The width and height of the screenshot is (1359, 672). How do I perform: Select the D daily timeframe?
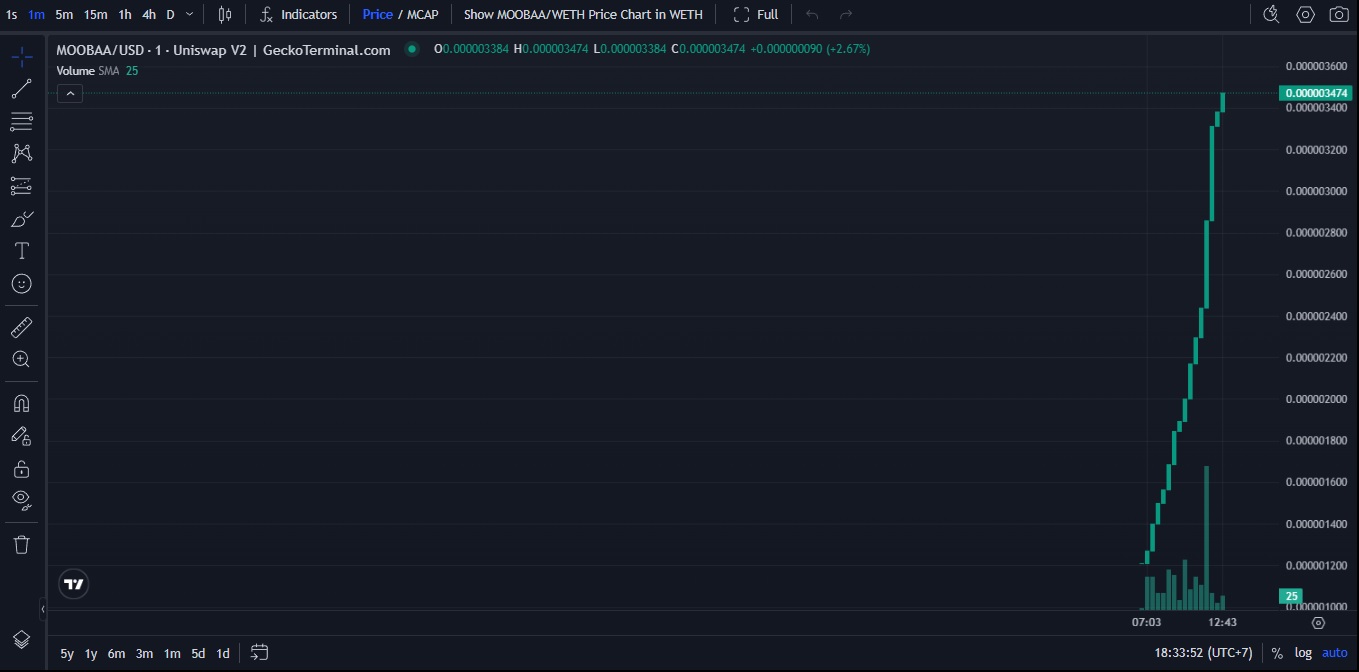[x=170, y=14]
